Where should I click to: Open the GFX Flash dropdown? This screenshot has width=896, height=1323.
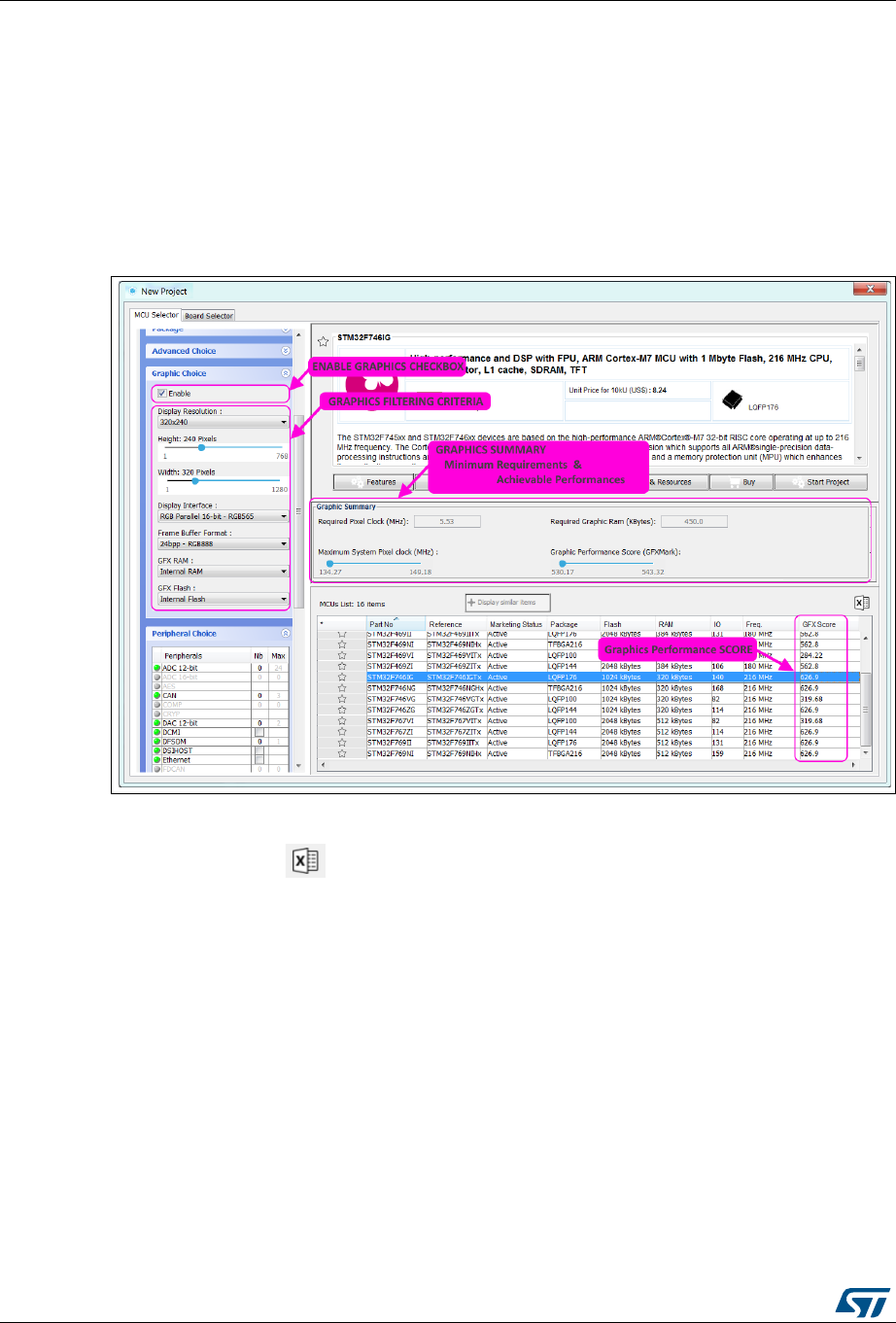click(223, 599)
